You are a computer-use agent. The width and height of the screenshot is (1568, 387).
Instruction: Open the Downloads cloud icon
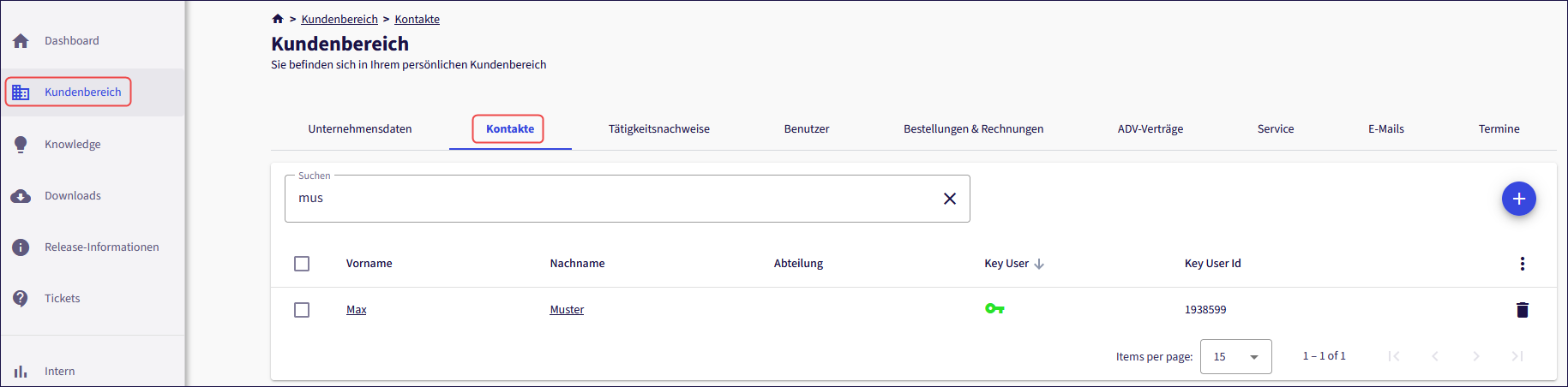click(21, 196)
